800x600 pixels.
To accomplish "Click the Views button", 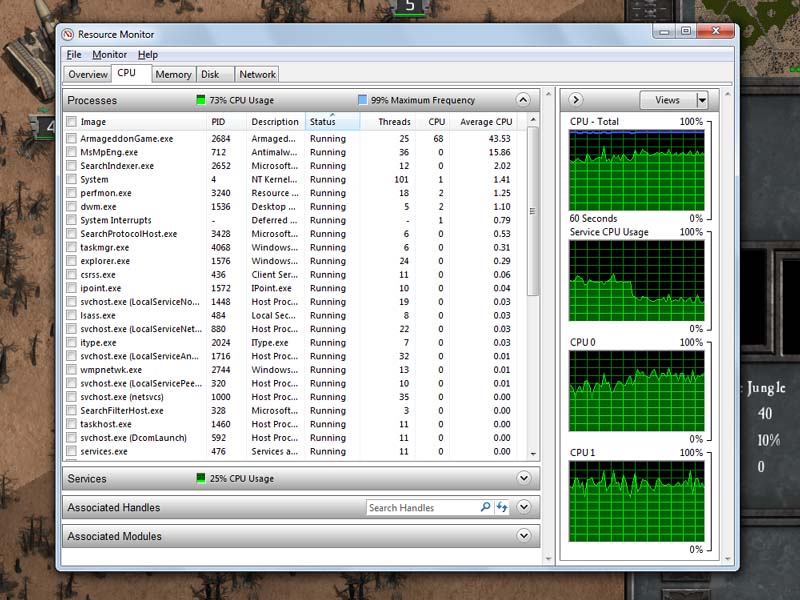I will [668, 100].
